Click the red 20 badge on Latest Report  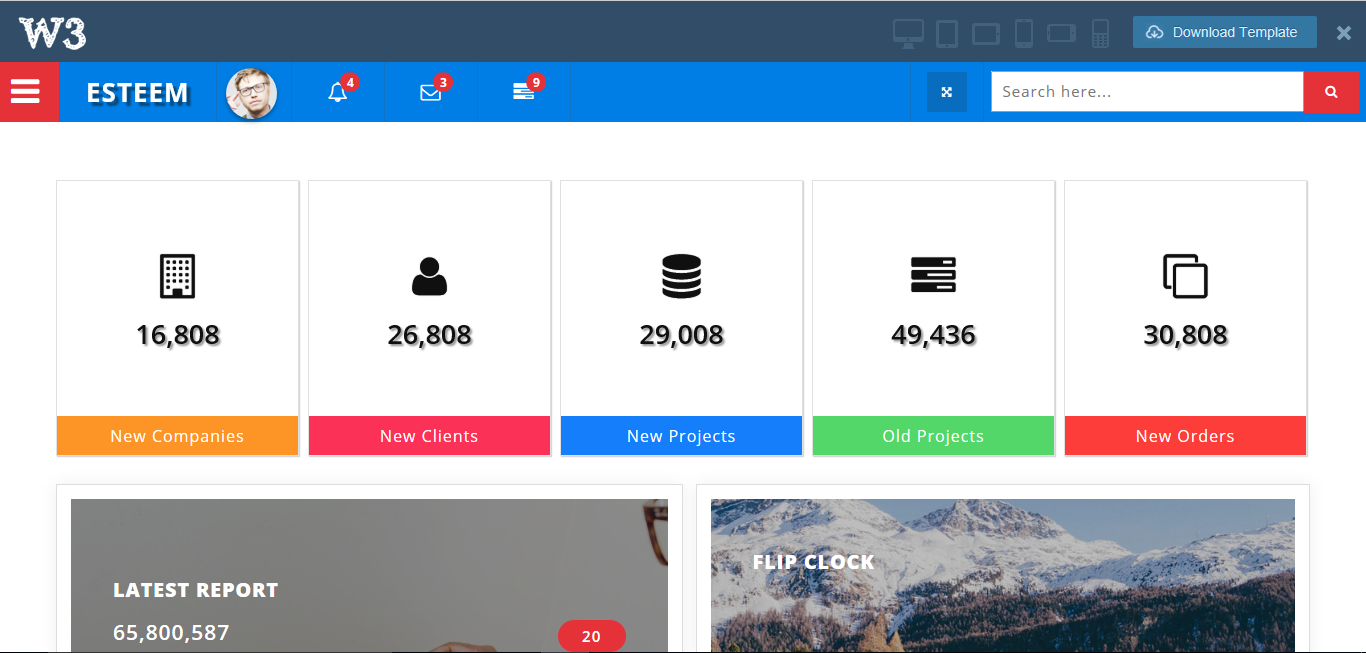click(x=591, y=636)
